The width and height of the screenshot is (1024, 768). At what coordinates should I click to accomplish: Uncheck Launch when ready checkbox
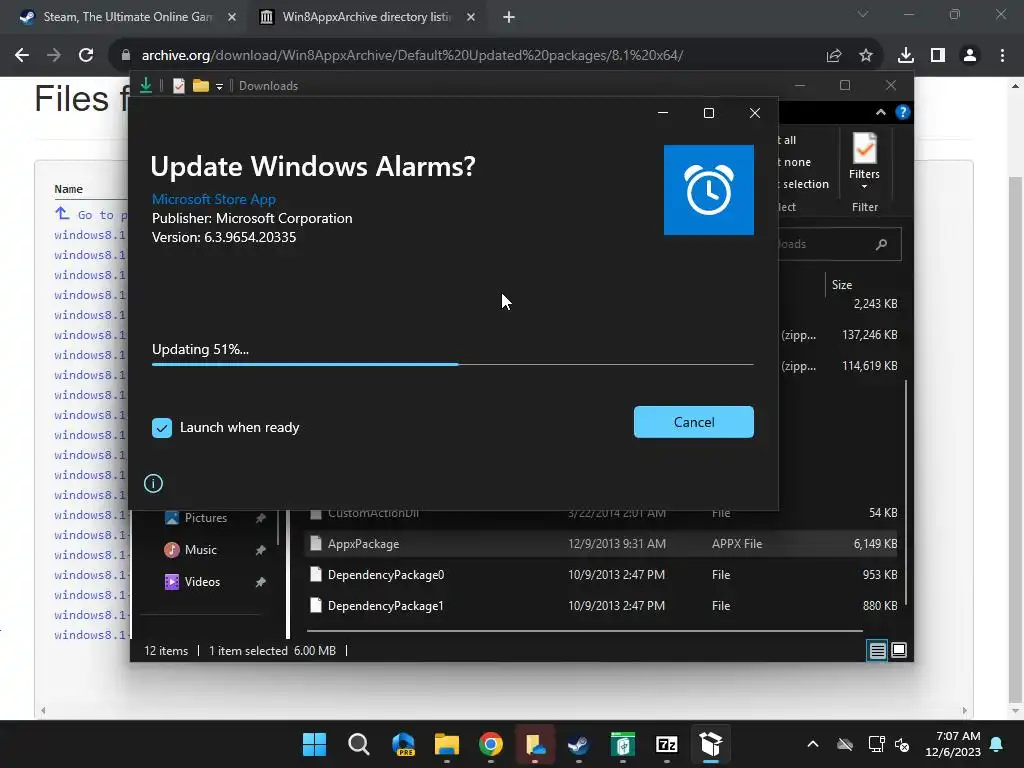(x=162, y=428)
